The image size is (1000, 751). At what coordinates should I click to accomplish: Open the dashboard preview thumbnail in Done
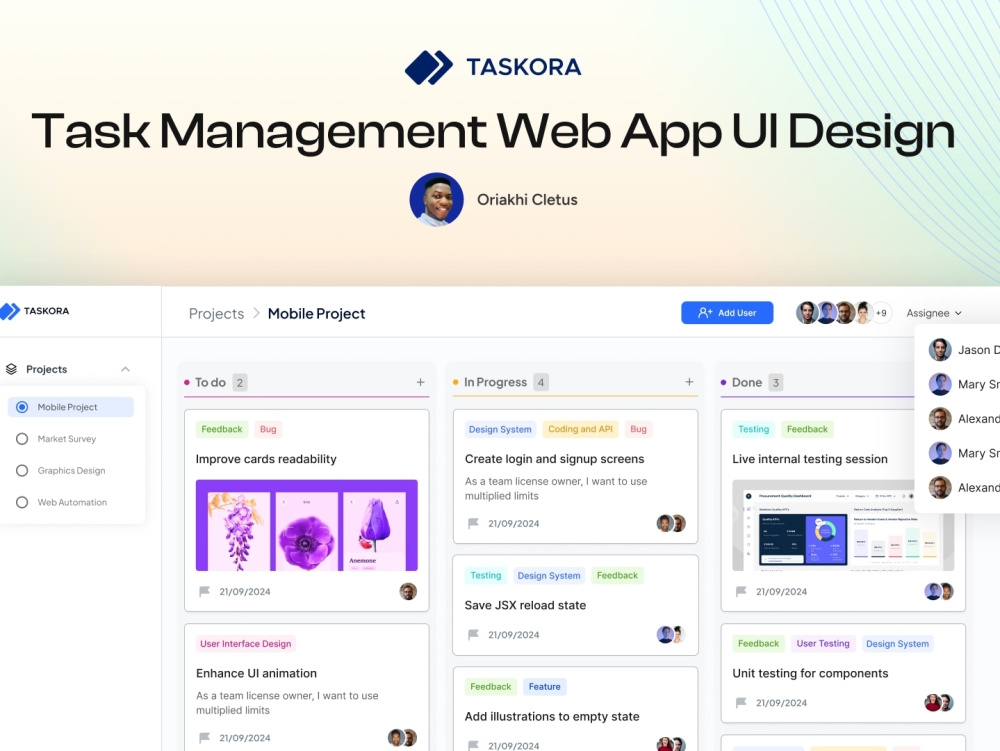pyautogui.click(x=843, y=525)
